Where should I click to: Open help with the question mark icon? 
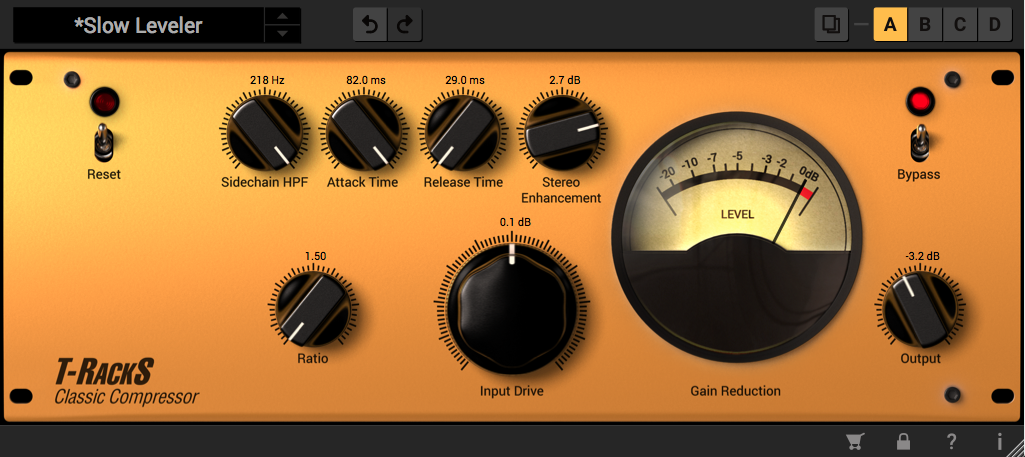pos(952,442)
